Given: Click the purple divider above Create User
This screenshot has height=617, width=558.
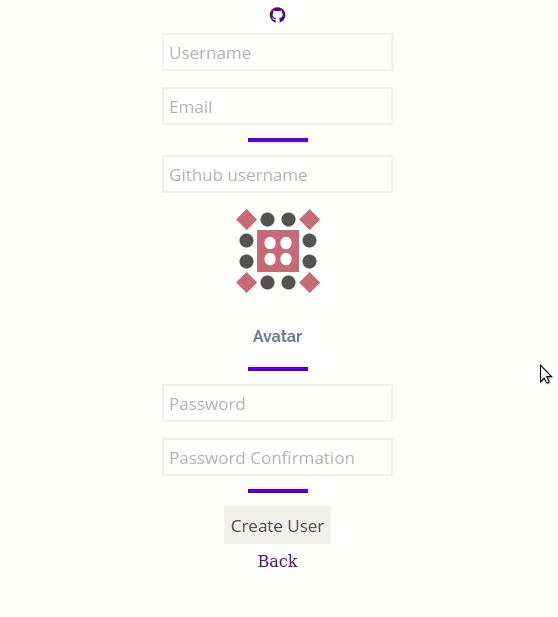Looking at the screenshot, I should click(278, 491).
